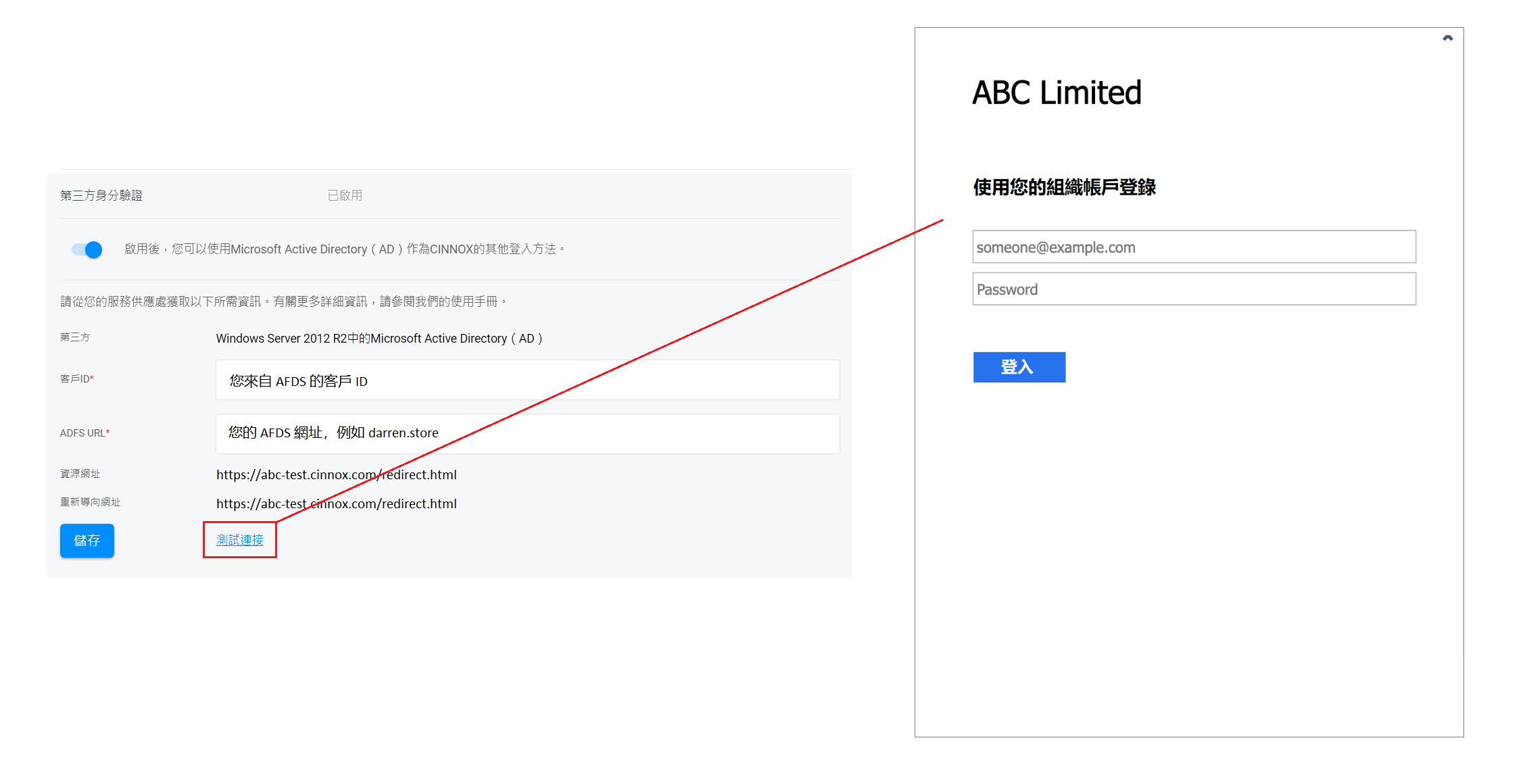Click the 客戶ID* field label
1525x784 pixels.
pos(77,379)
